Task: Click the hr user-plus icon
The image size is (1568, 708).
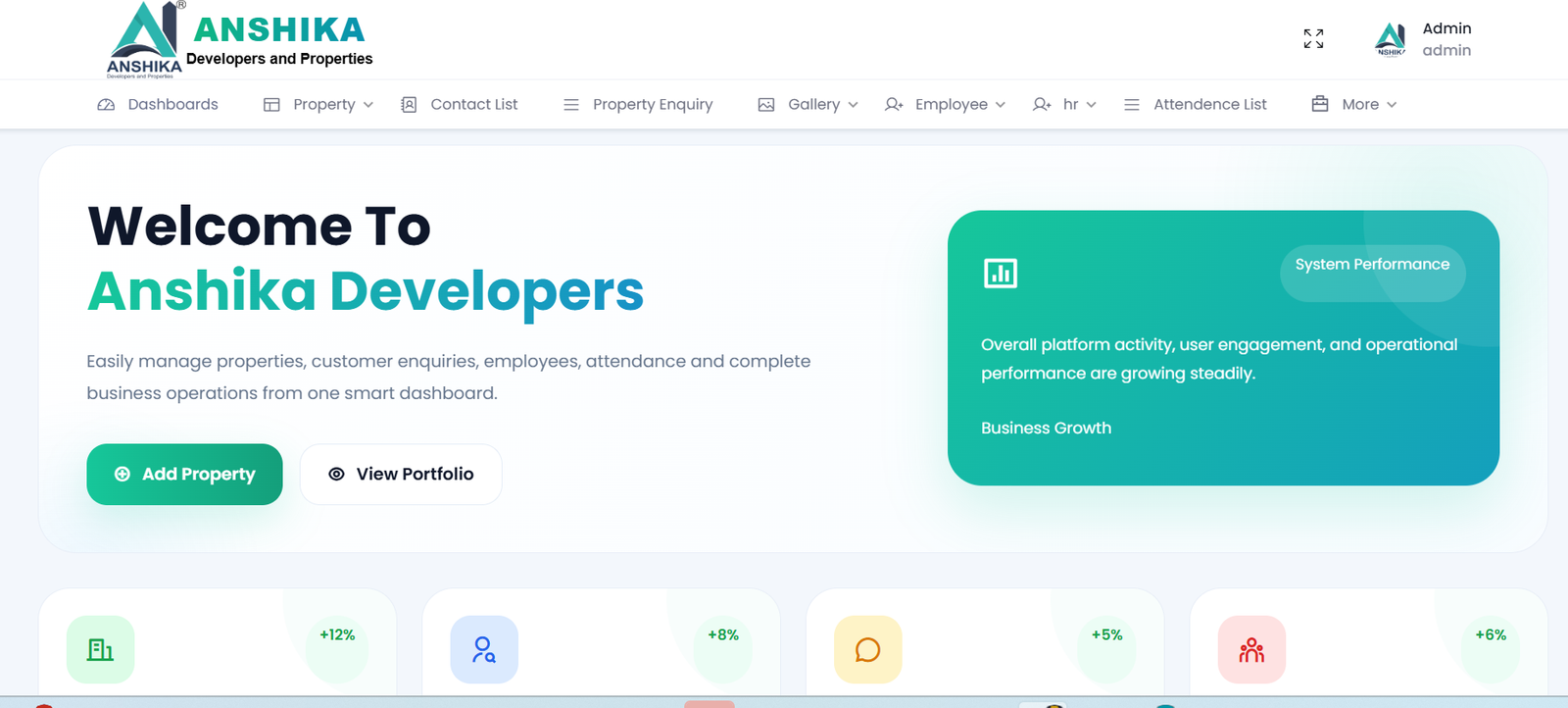Action: pyautogui.click(x=1042, y=105)
